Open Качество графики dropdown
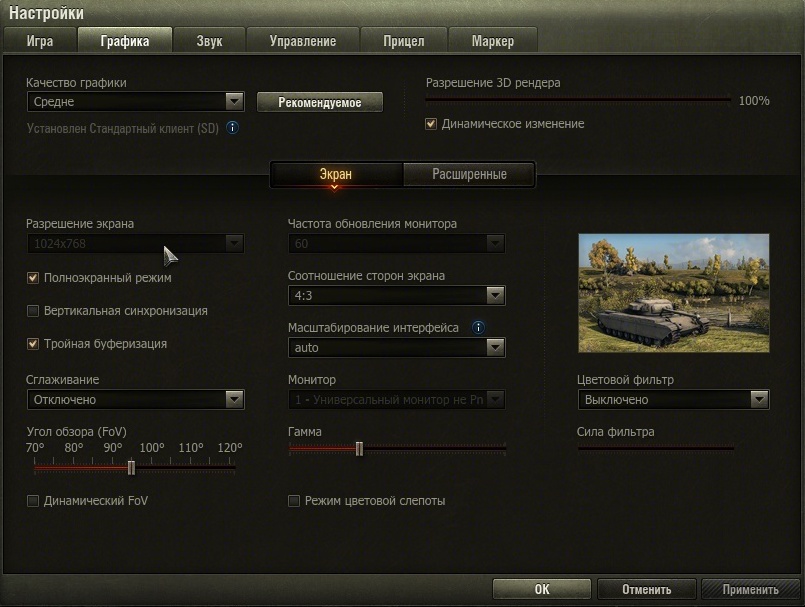The height and width of the screenshot is (607, 805). coord(136,102)
